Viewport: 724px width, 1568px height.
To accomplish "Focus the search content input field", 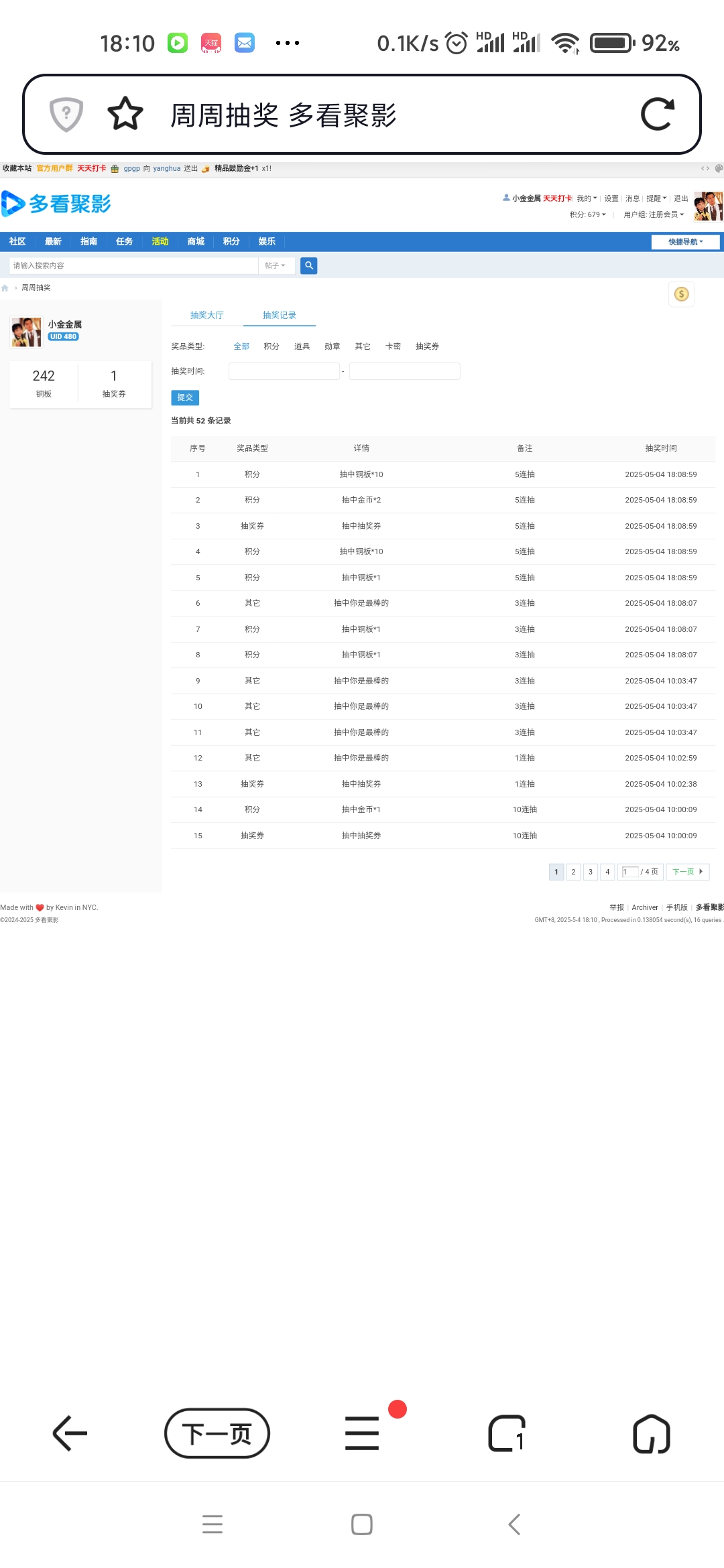I will (x=133, y=265).
